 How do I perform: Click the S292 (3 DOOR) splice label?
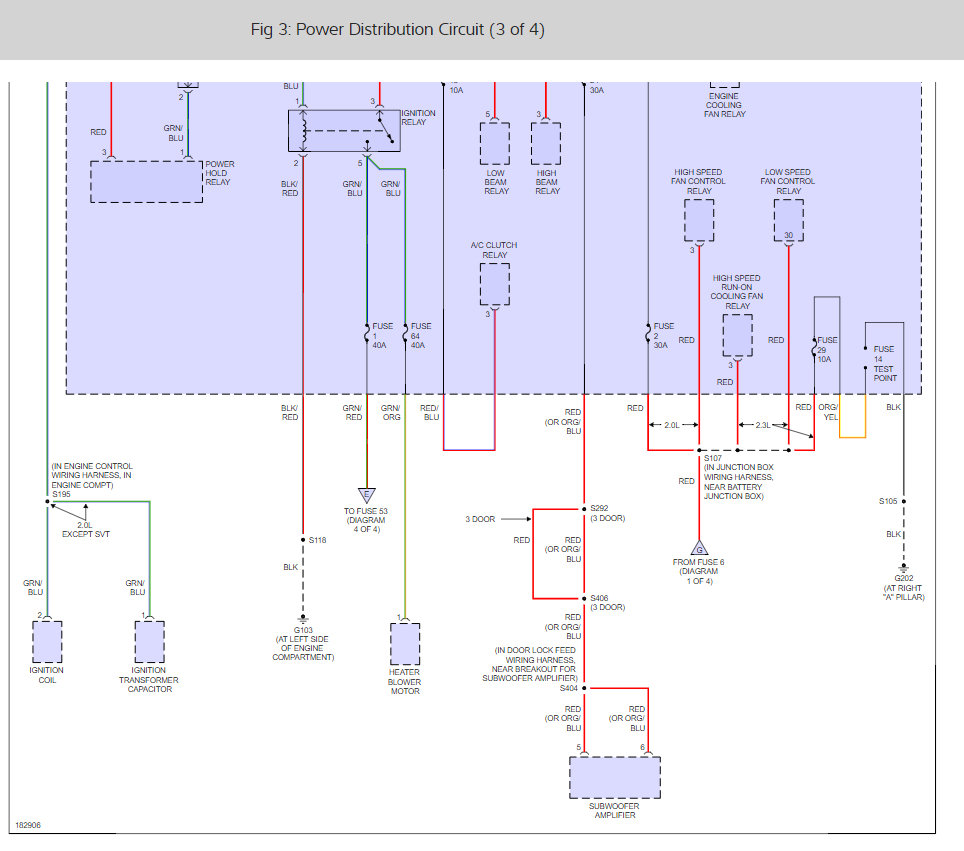tap(607, 513)
